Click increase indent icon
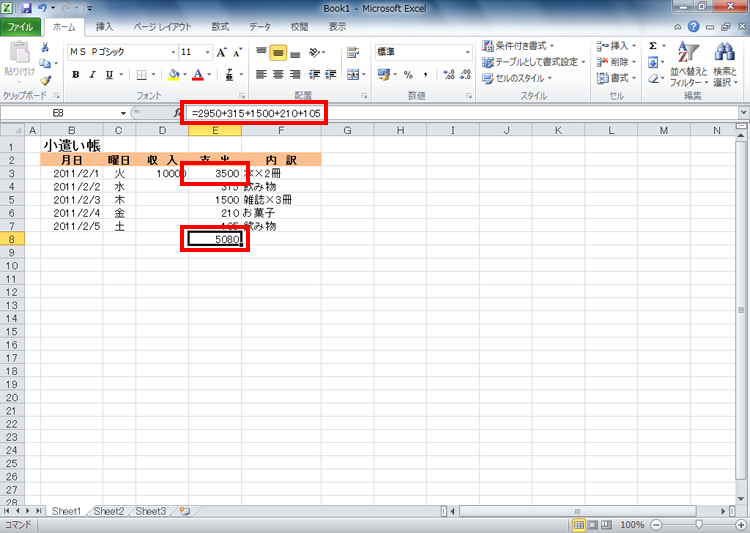 point(331,74)
